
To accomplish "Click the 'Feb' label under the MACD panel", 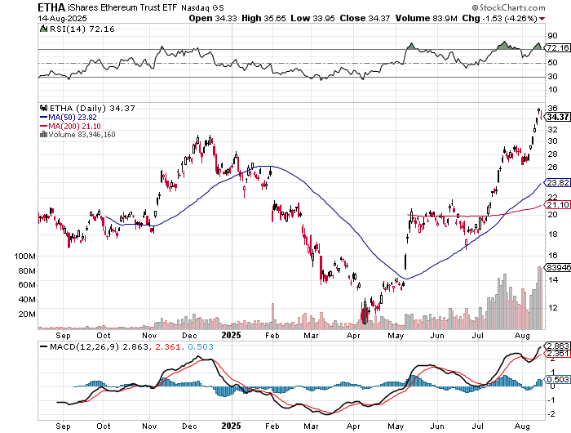I will (x=272, y=426).
